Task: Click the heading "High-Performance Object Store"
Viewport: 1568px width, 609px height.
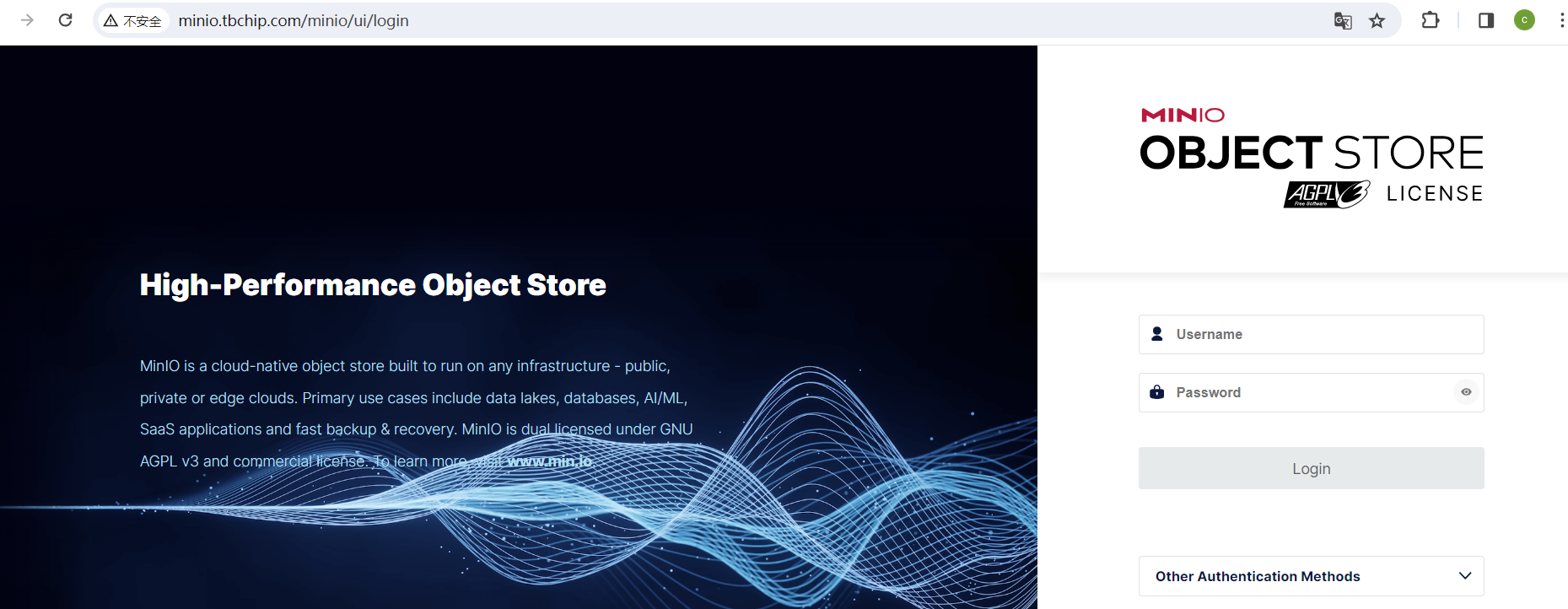Action: pyautogui.click(x=373, y=285)
